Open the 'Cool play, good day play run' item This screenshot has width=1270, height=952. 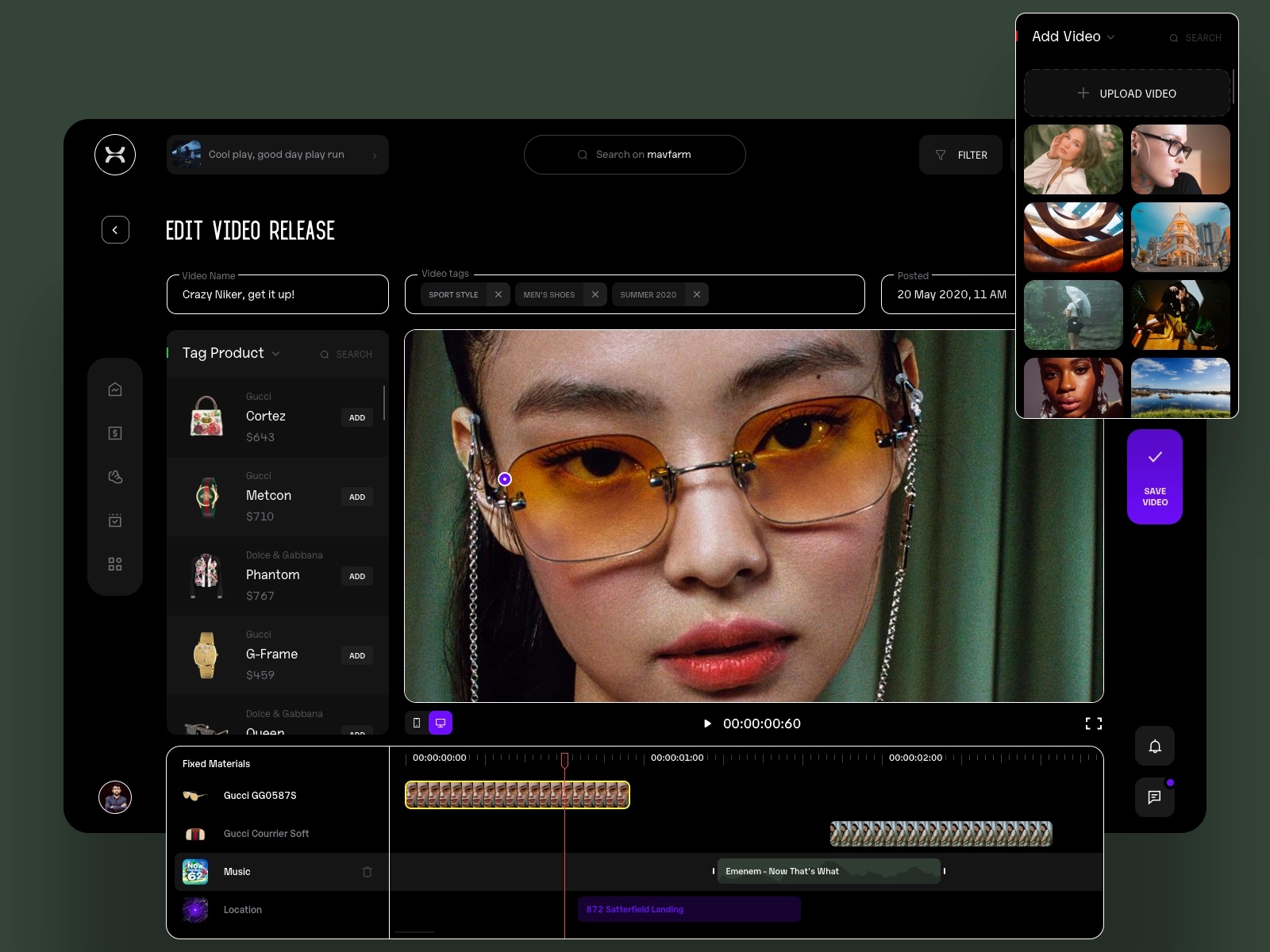pos(278,155)
